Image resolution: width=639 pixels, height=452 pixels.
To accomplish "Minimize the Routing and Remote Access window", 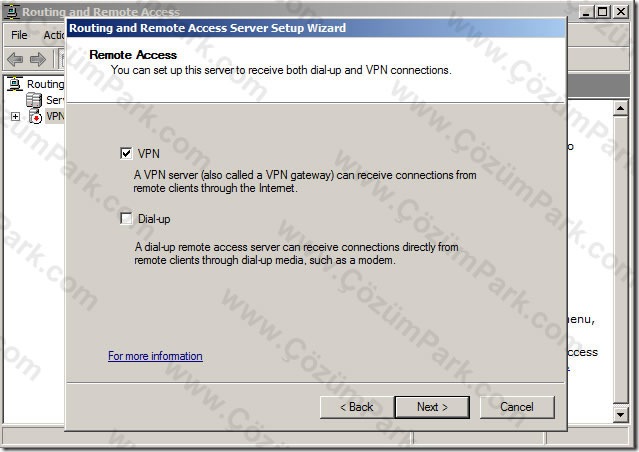I will click(x=586, y=11).
